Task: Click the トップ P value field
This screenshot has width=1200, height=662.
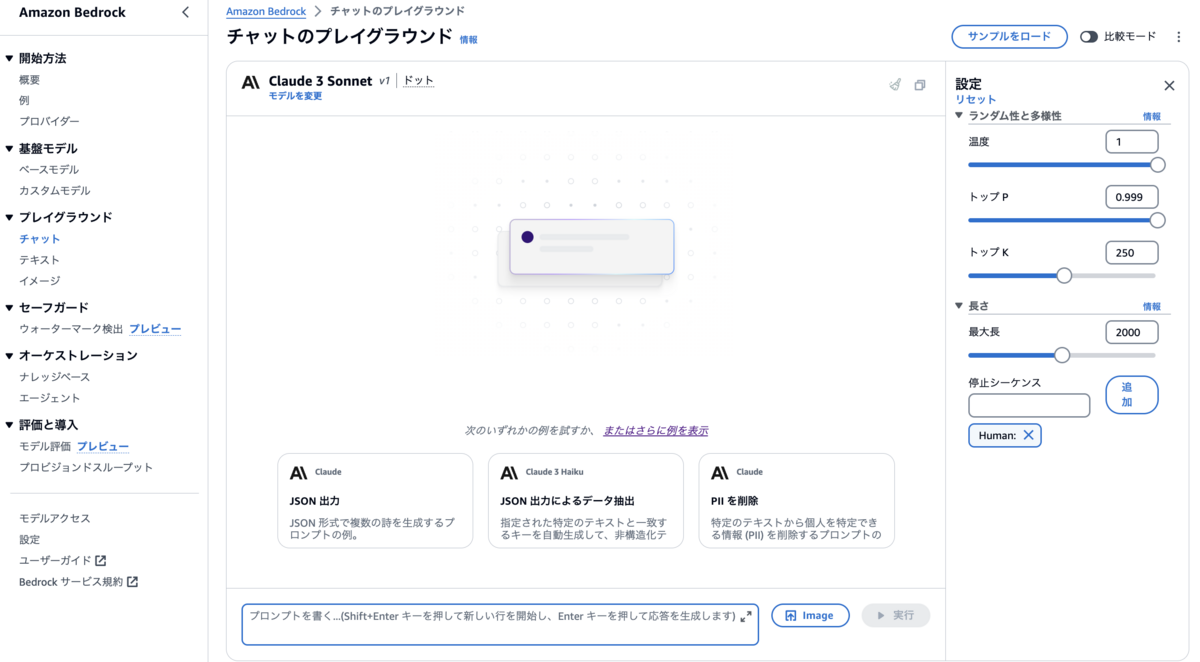Action: pyautogui.click(x=1131, y=197)
